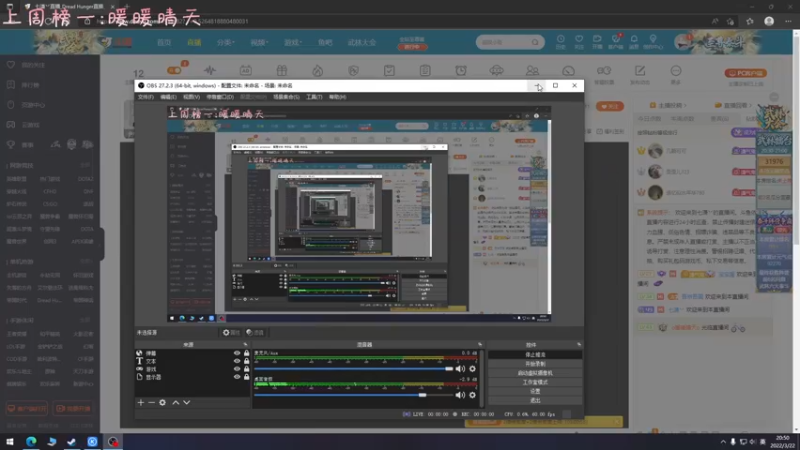The width and height of the screenshot is (800, 450).
Task: Click the two-people icon in streamer toolbar
Action: [532, 70]
